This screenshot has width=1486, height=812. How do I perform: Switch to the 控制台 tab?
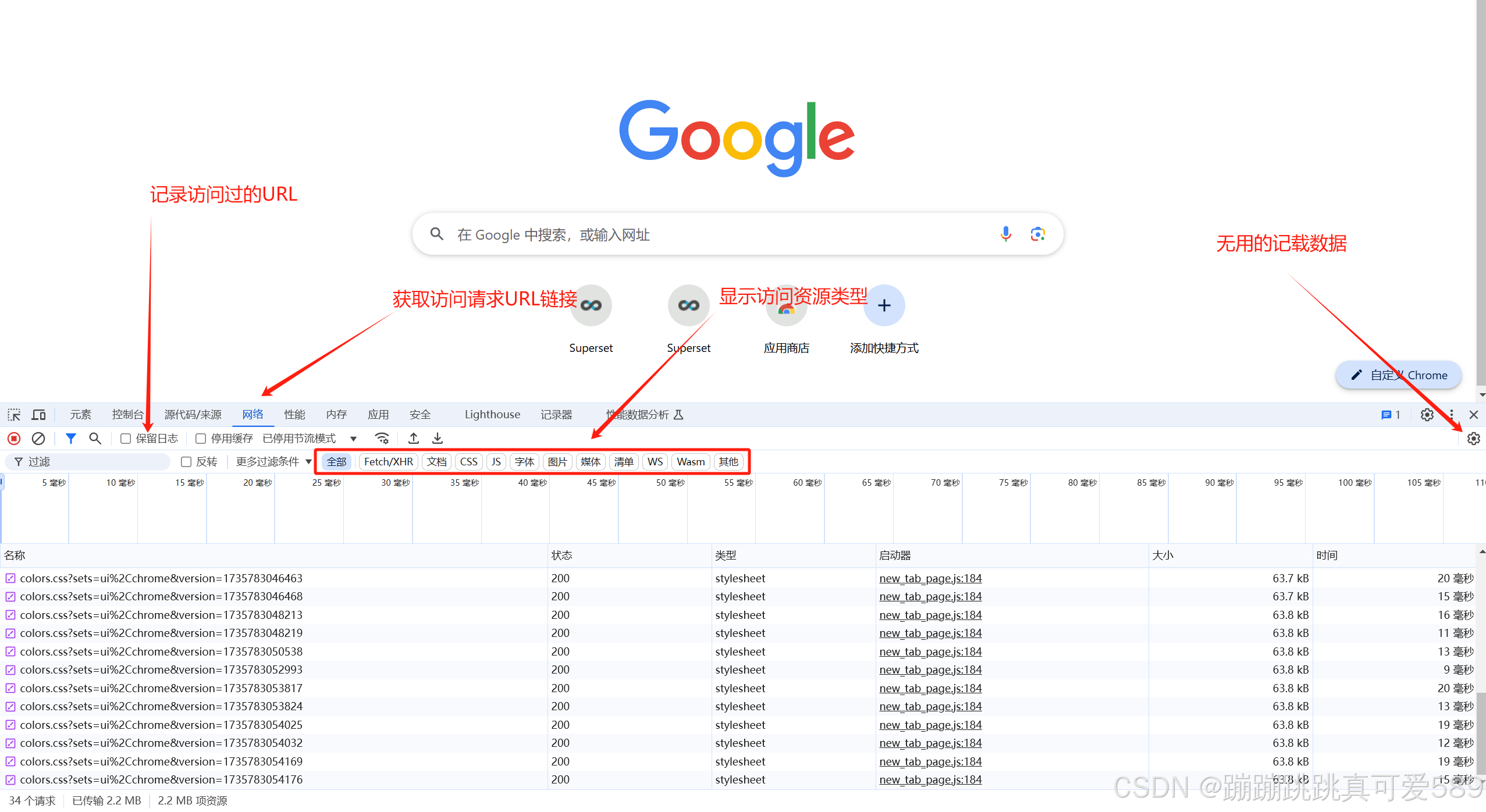[x=128, y=415]
